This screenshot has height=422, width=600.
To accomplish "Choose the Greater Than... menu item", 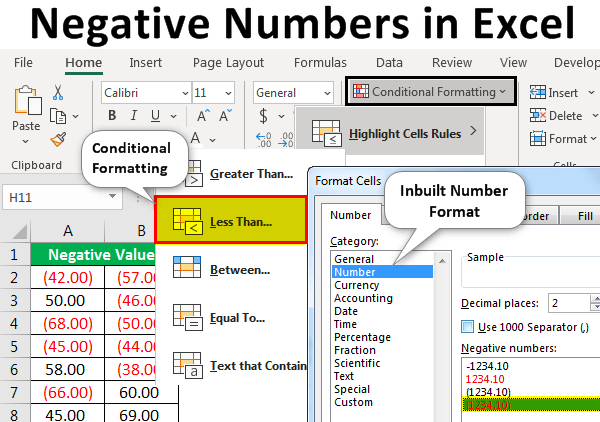I will click(x=251, y=174).
